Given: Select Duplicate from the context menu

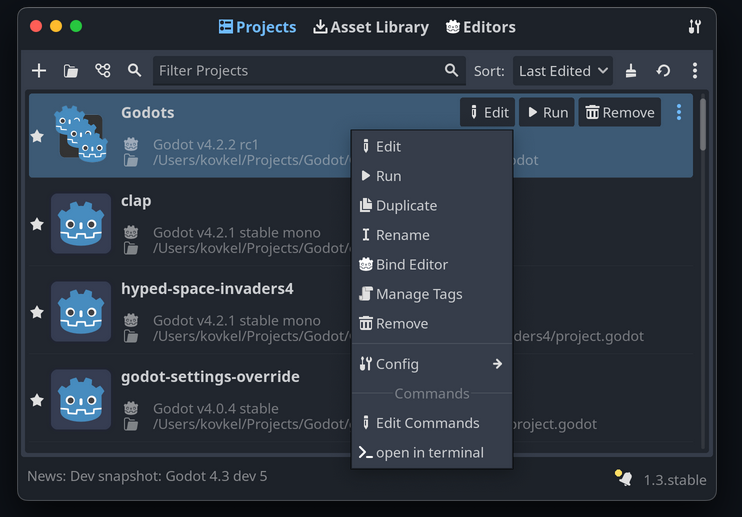Looking at the screenshot, I should [406, 205].
